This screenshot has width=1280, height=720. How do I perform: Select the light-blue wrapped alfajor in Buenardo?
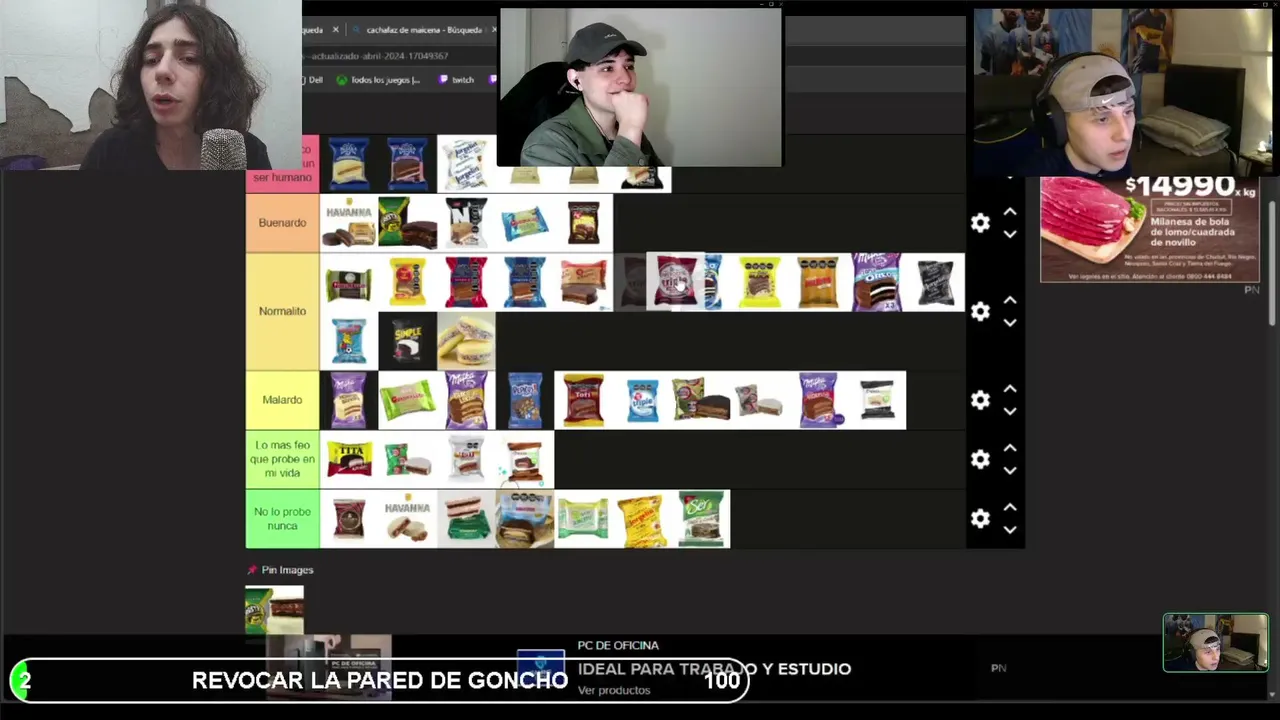(525, 223)
